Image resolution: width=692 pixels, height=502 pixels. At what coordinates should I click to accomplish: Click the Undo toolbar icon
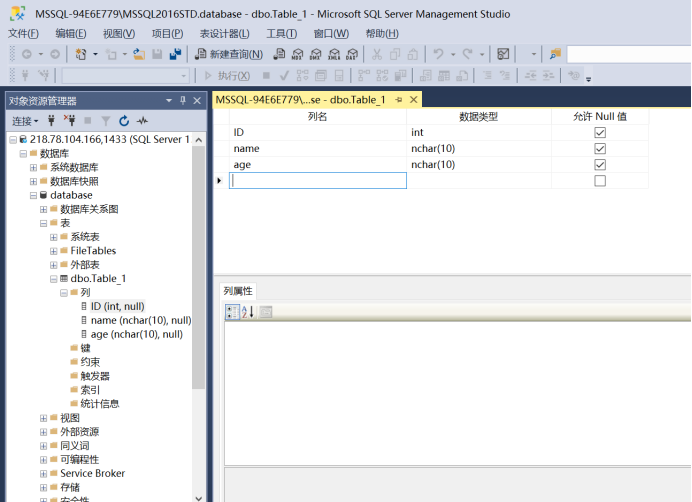click(438, 54)
